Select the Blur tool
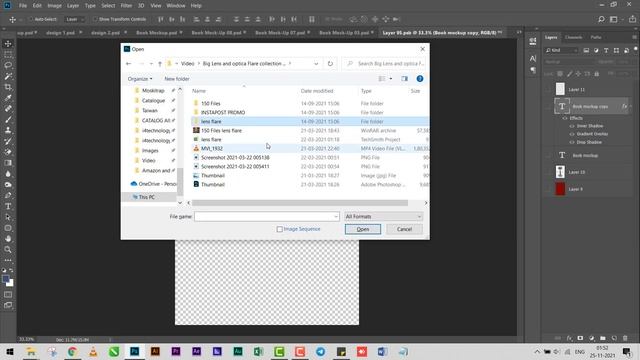640x360 pixels. click(8, 174)
